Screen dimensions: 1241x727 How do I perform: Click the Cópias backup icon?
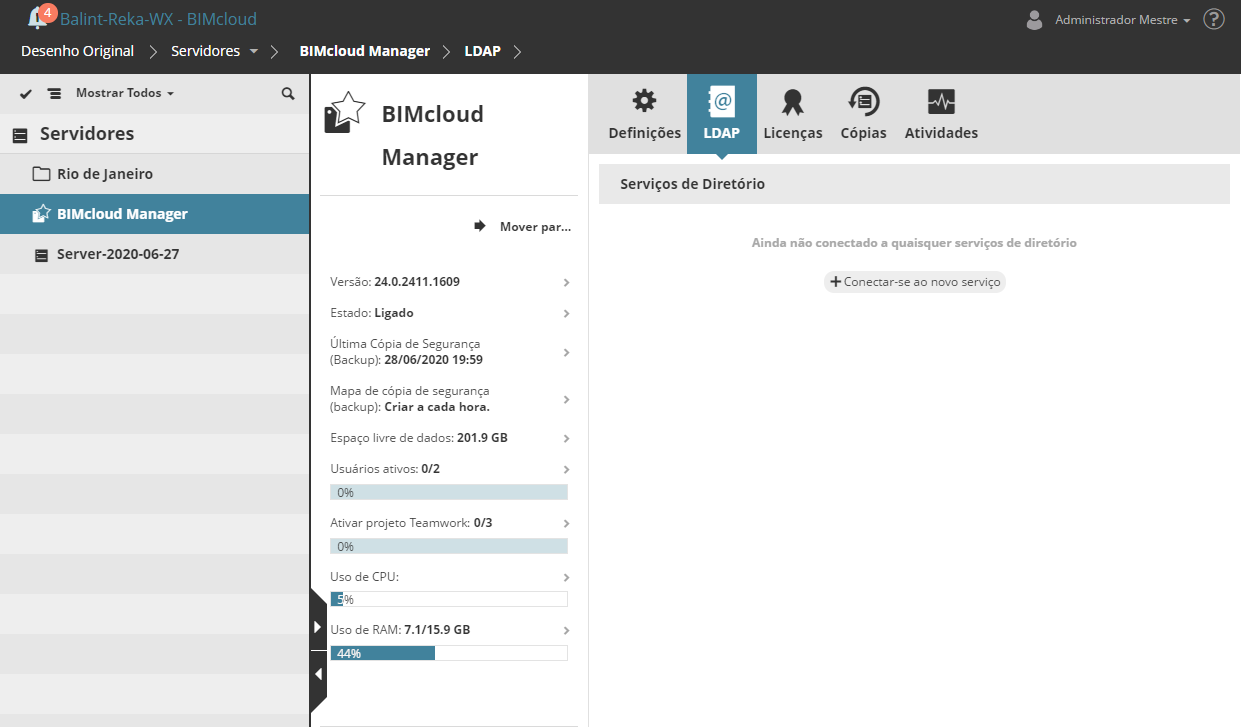(863, 100)
